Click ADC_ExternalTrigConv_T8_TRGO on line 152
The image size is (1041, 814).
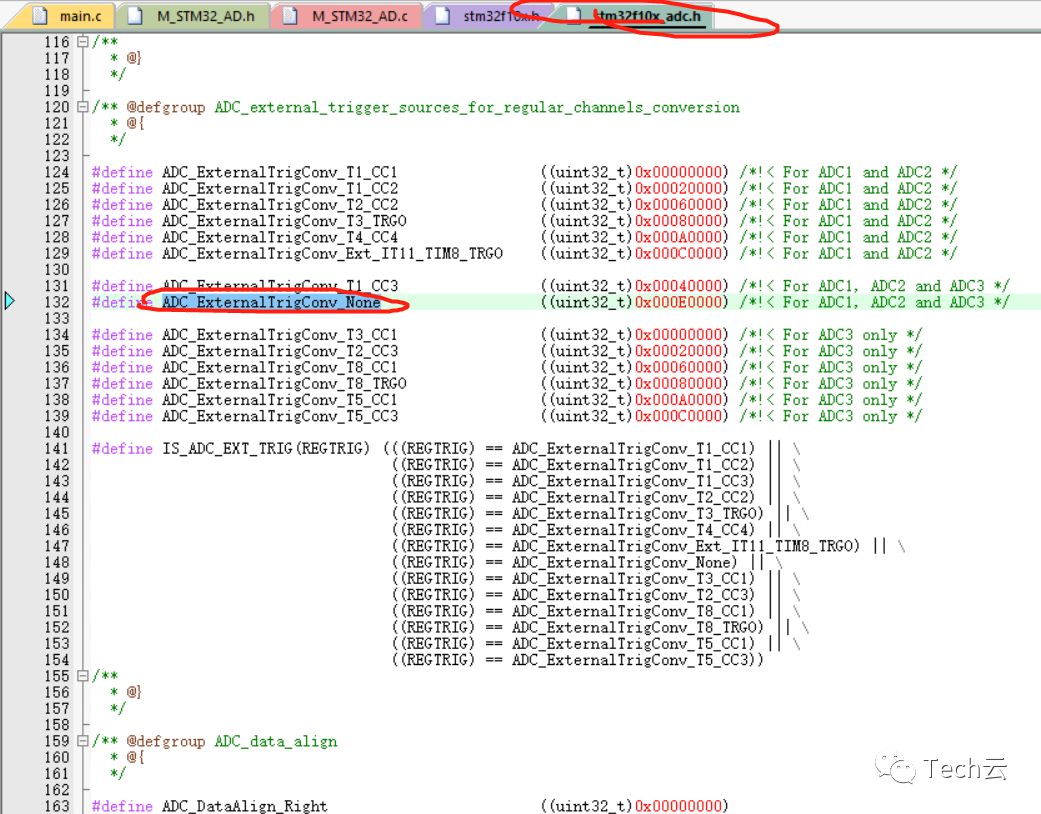634,627
